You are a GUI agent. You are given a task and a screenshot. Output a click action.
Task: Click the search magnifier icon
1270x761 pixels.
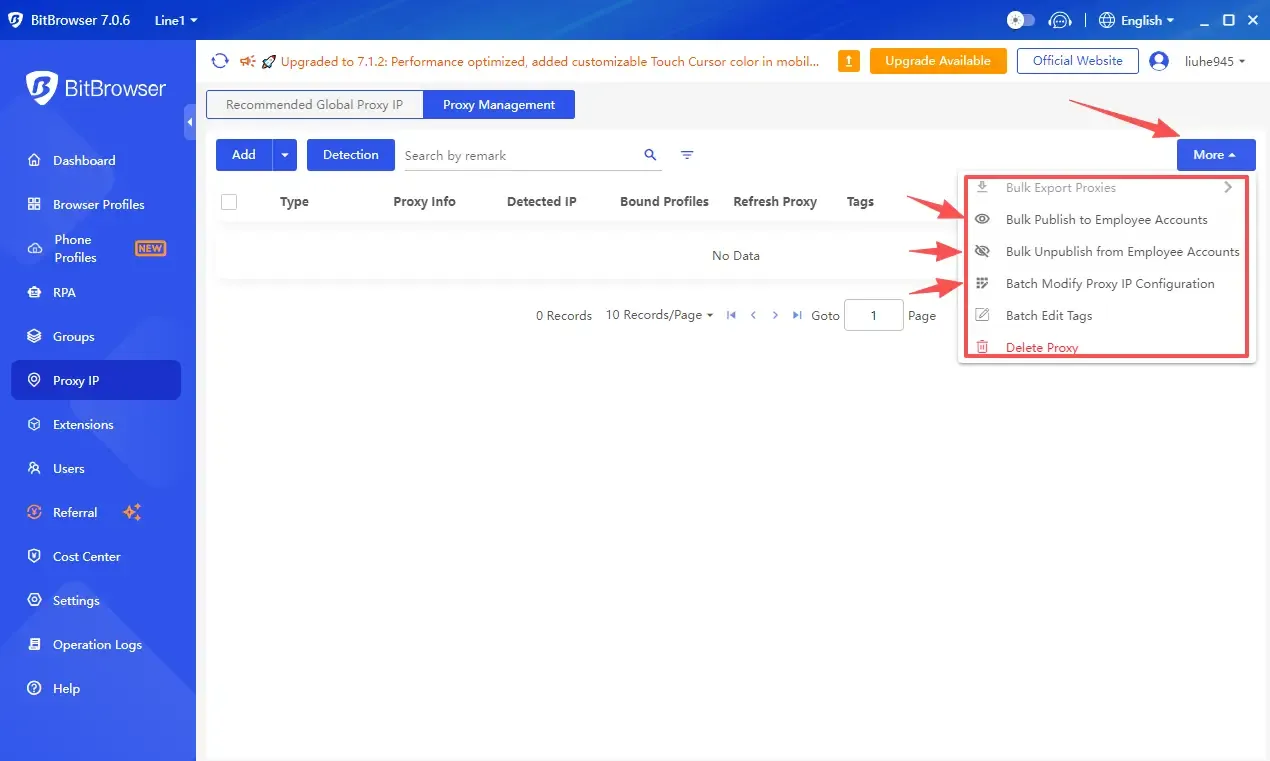[650, 155]
